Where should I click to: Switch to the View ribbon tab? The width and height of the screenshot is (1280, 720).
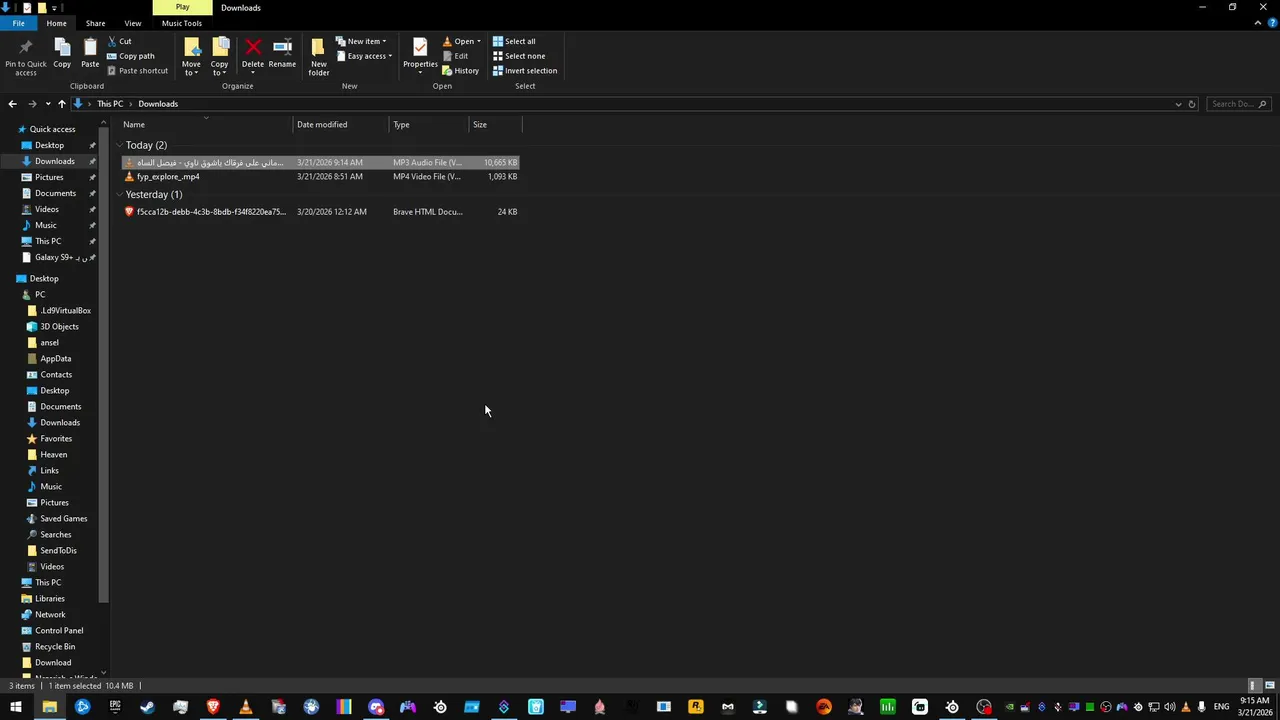pos(132,23)
